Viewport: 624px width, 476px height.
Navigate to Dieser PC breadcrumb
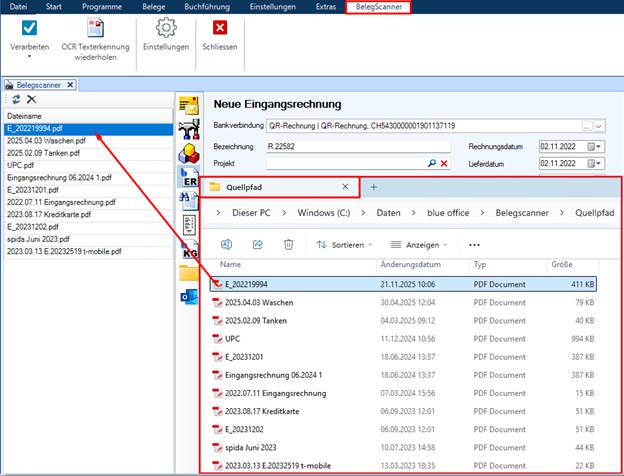251,213
